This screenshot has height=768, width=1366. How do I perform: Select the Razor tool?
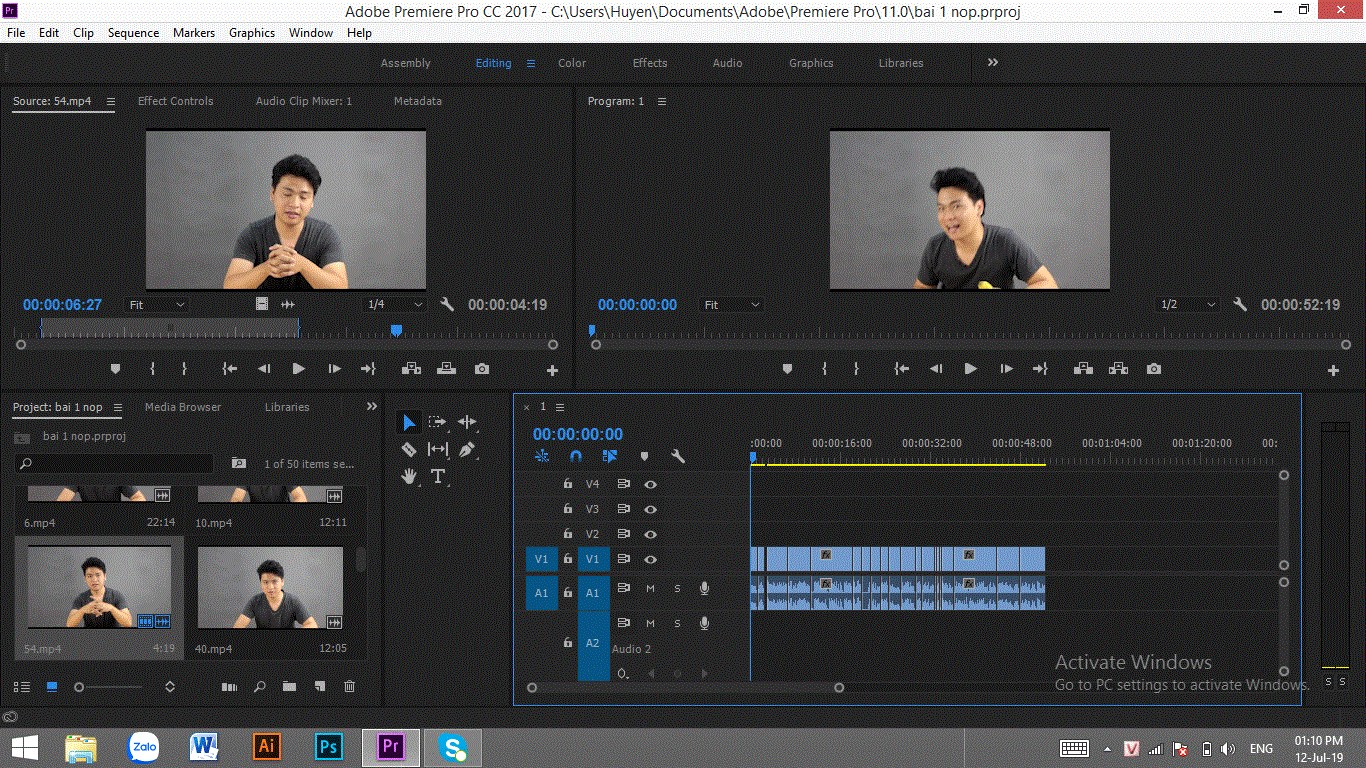(x=408, y=449)
